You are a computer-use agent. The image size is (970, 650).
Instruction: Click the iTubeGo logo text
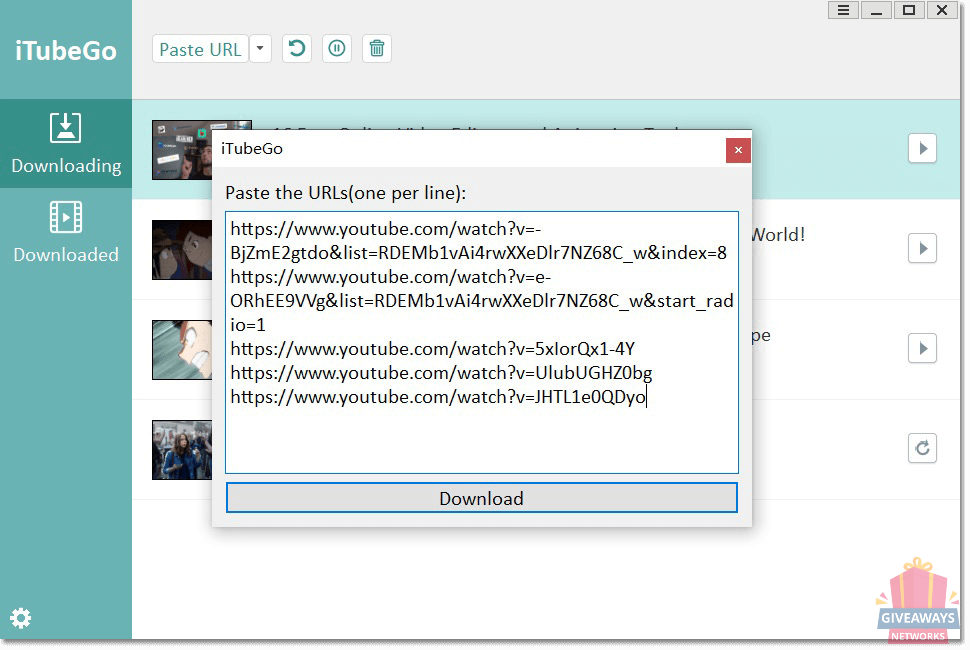pyautogui.click(x=66, y=51)
